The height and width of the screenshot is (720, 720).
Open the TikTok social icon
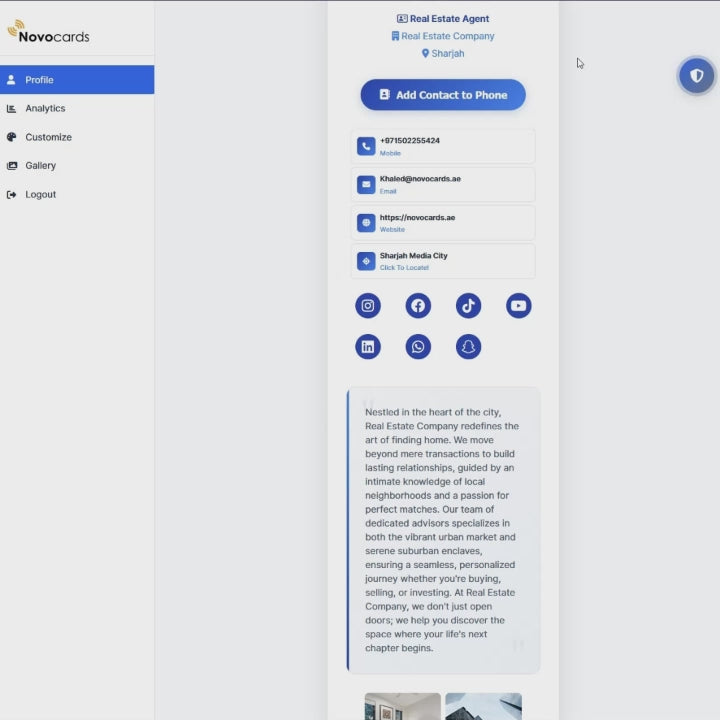468,306
